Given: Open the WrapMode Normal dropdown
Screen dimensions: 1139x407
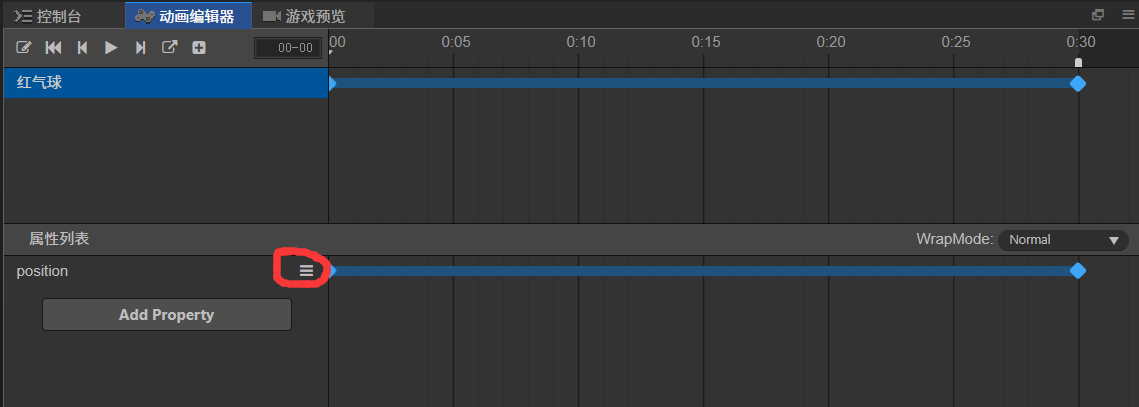Looking at the screenshot, I should pos(1063,240).
